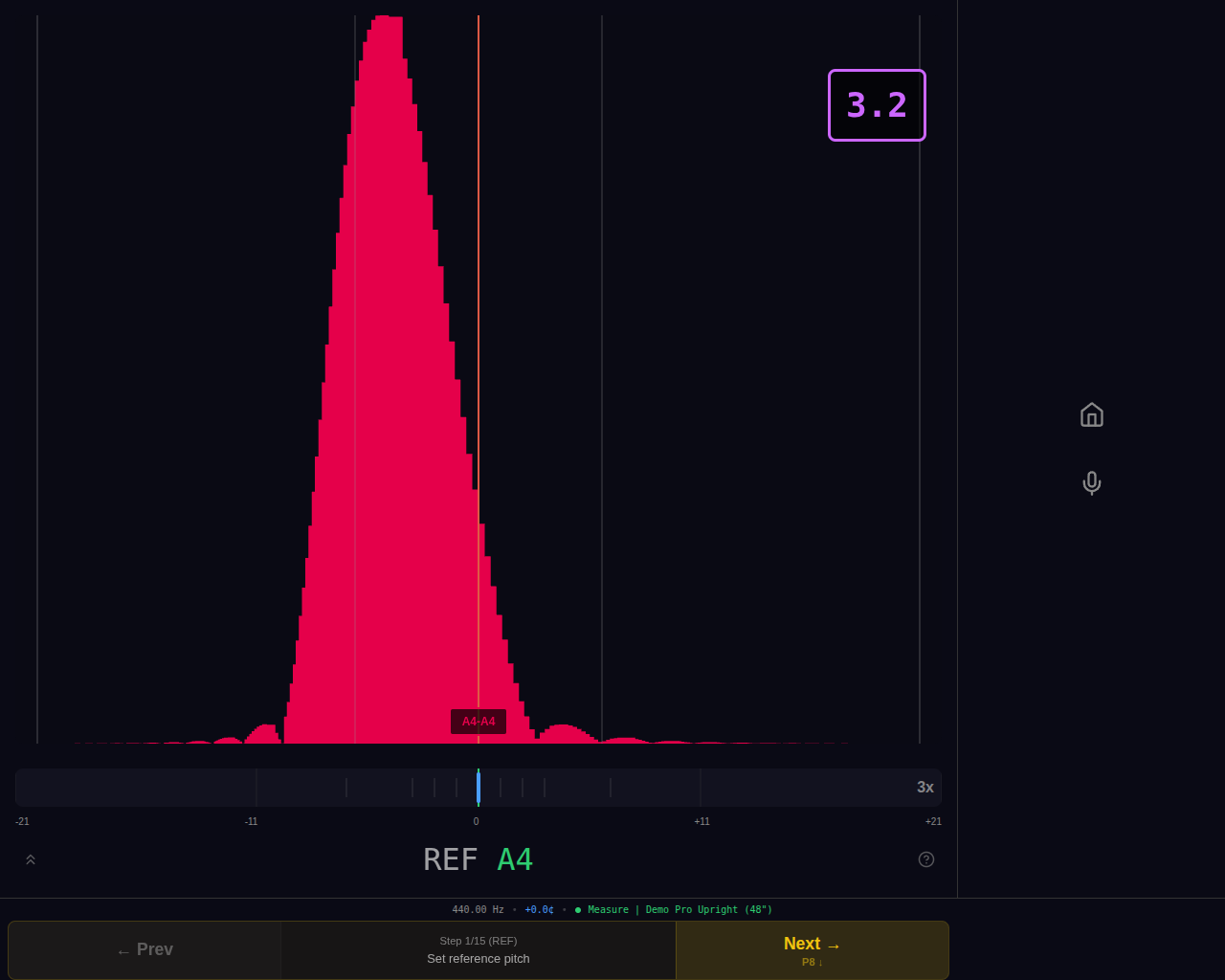Select the Step 1/15 (REF) indicator
Screen dimensions: 1225x980
click(x=479, y=941)
